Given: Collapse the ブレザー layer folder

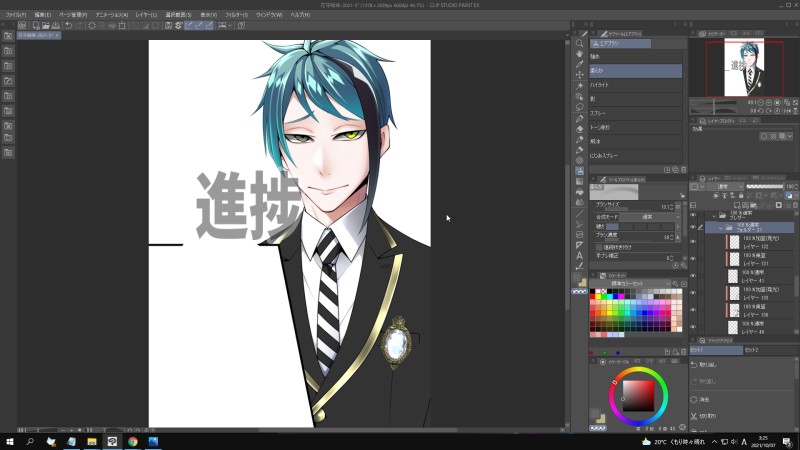Looking at the screenshot, I should (714, 215).
